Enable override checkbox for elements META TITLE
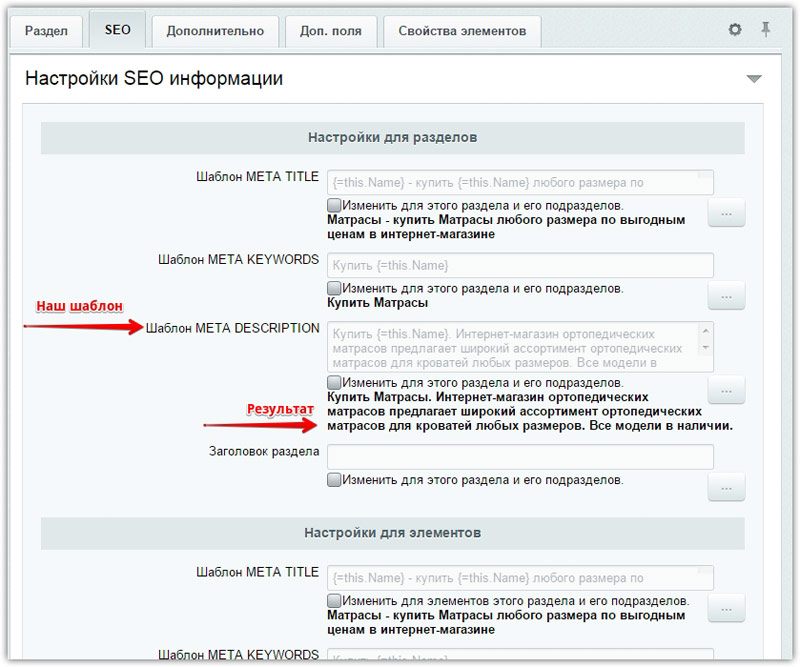Image resolution: width=800 pixels, height=667 pixels. tap(334, 600)
